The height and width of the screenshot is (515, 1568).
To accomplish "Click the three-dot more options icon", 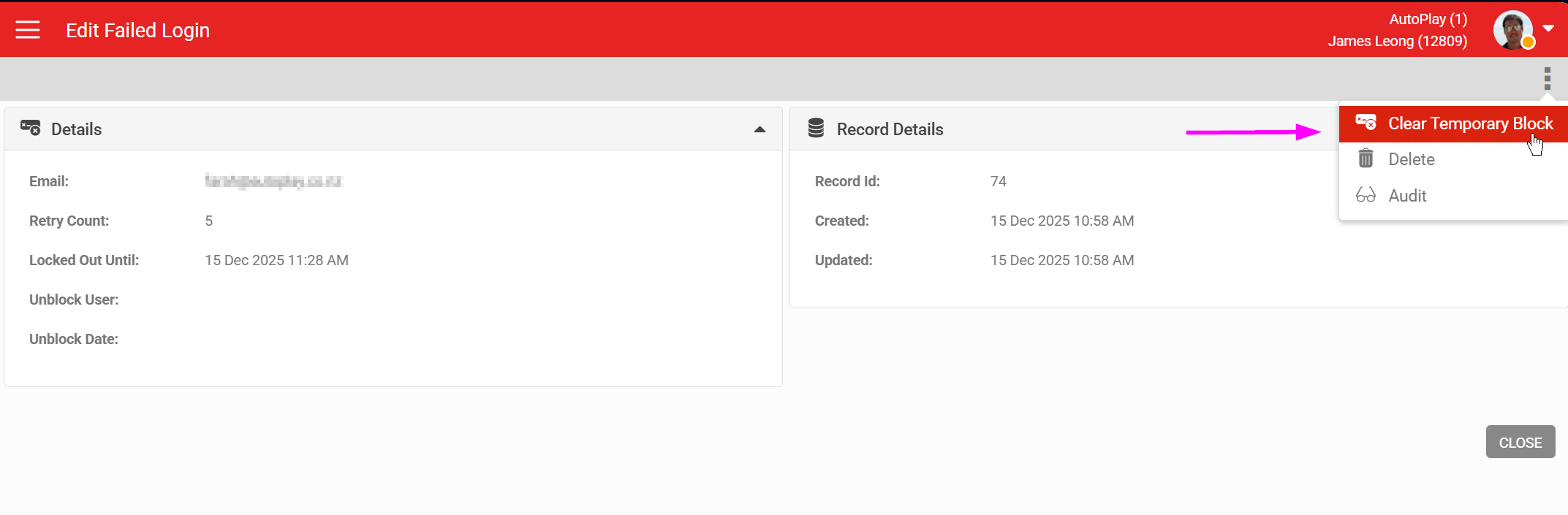I will tap(1547, 78).
